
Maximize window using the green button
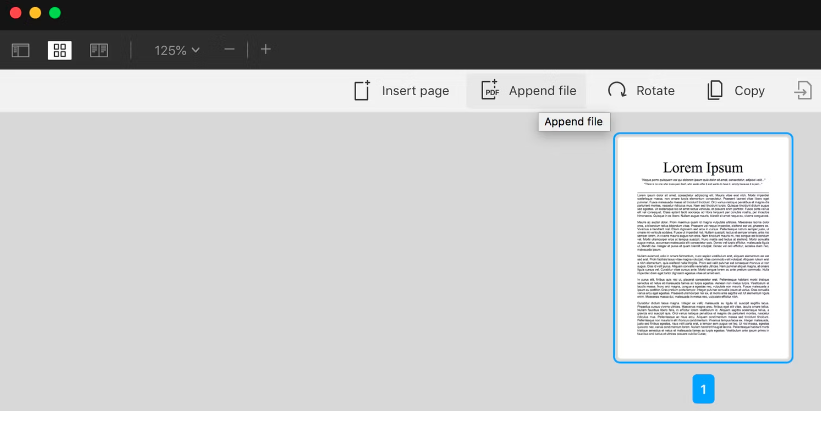click(55, 13)
